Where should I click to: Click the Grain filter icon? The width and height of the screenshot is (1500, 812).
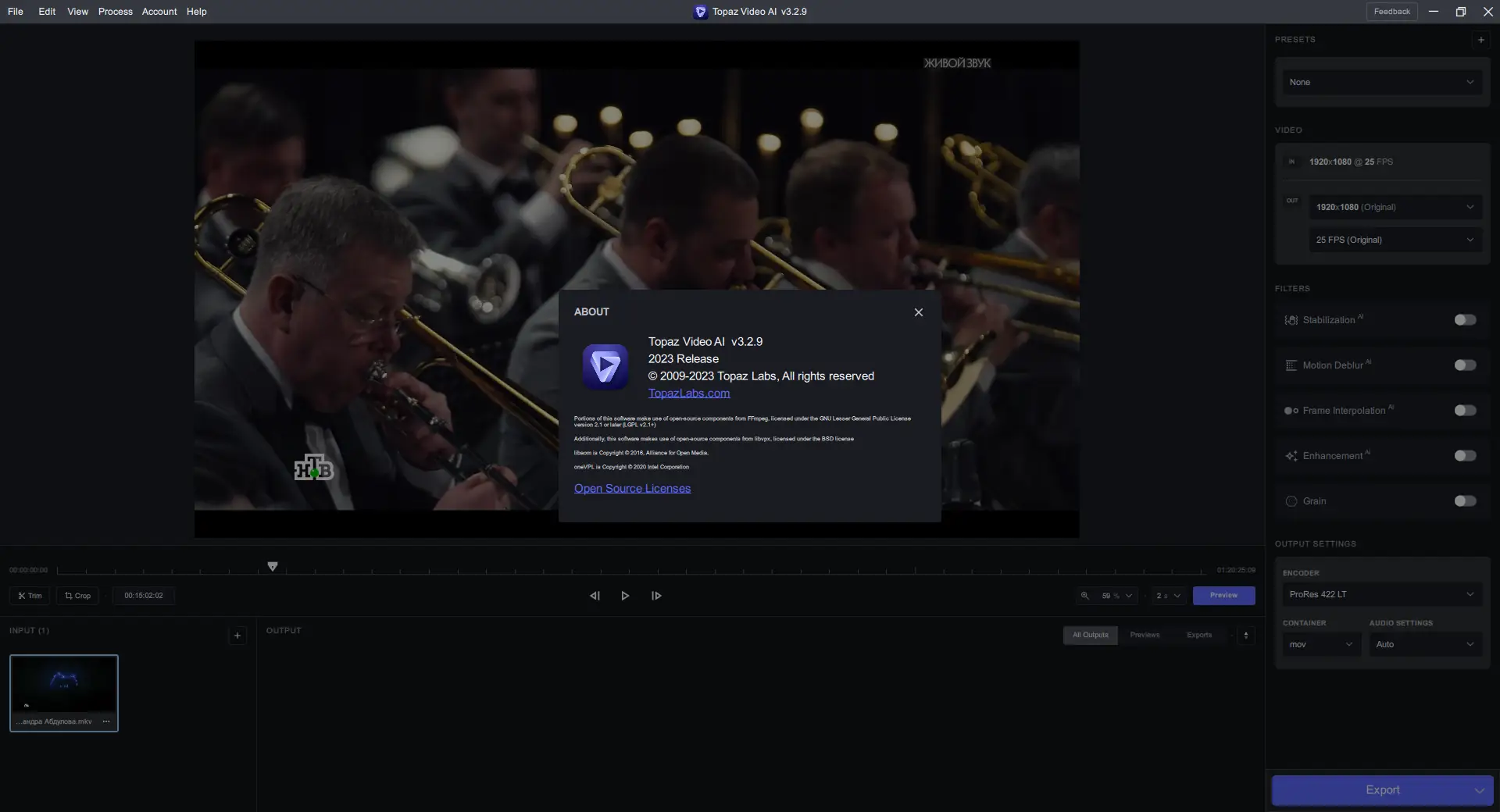point(1291,501)
